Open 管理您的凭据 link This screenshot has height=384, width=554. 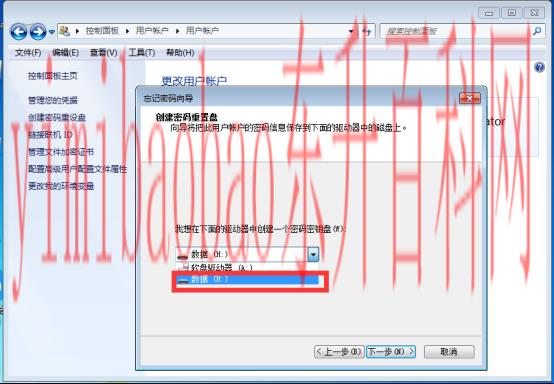(53, 100)
